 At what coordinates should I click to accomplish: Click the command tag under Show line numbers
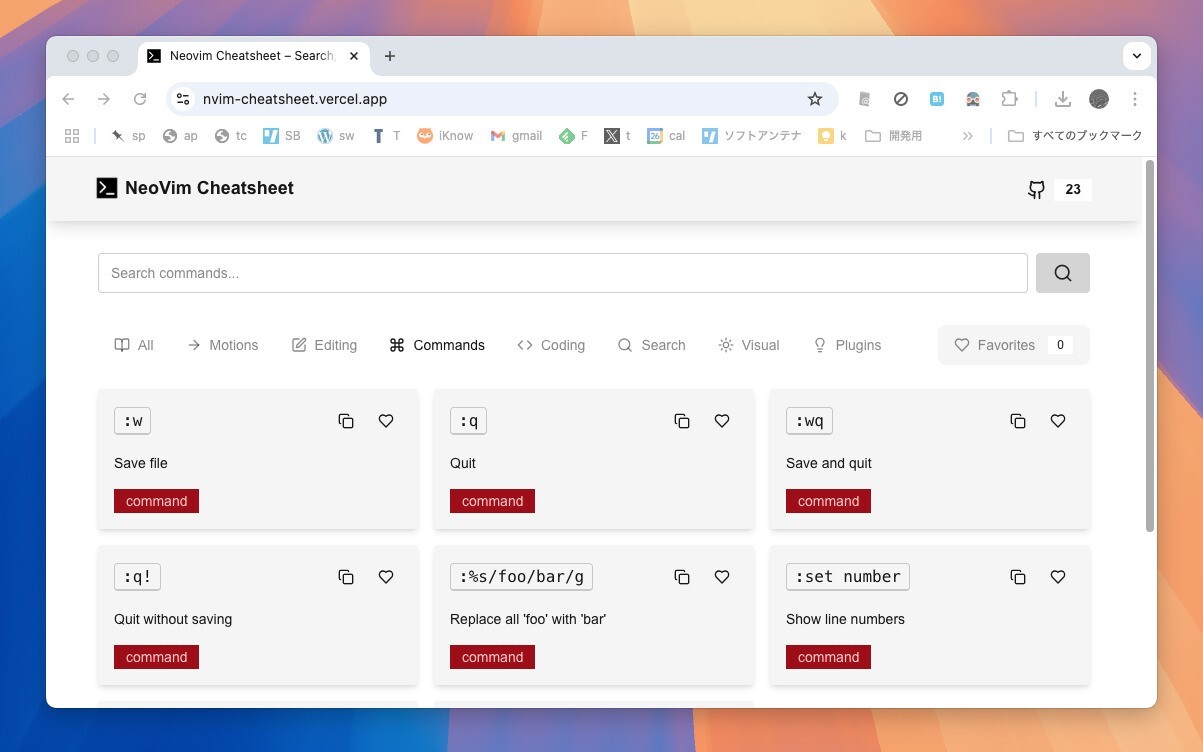pyautogui.click(x=828, y=657)
